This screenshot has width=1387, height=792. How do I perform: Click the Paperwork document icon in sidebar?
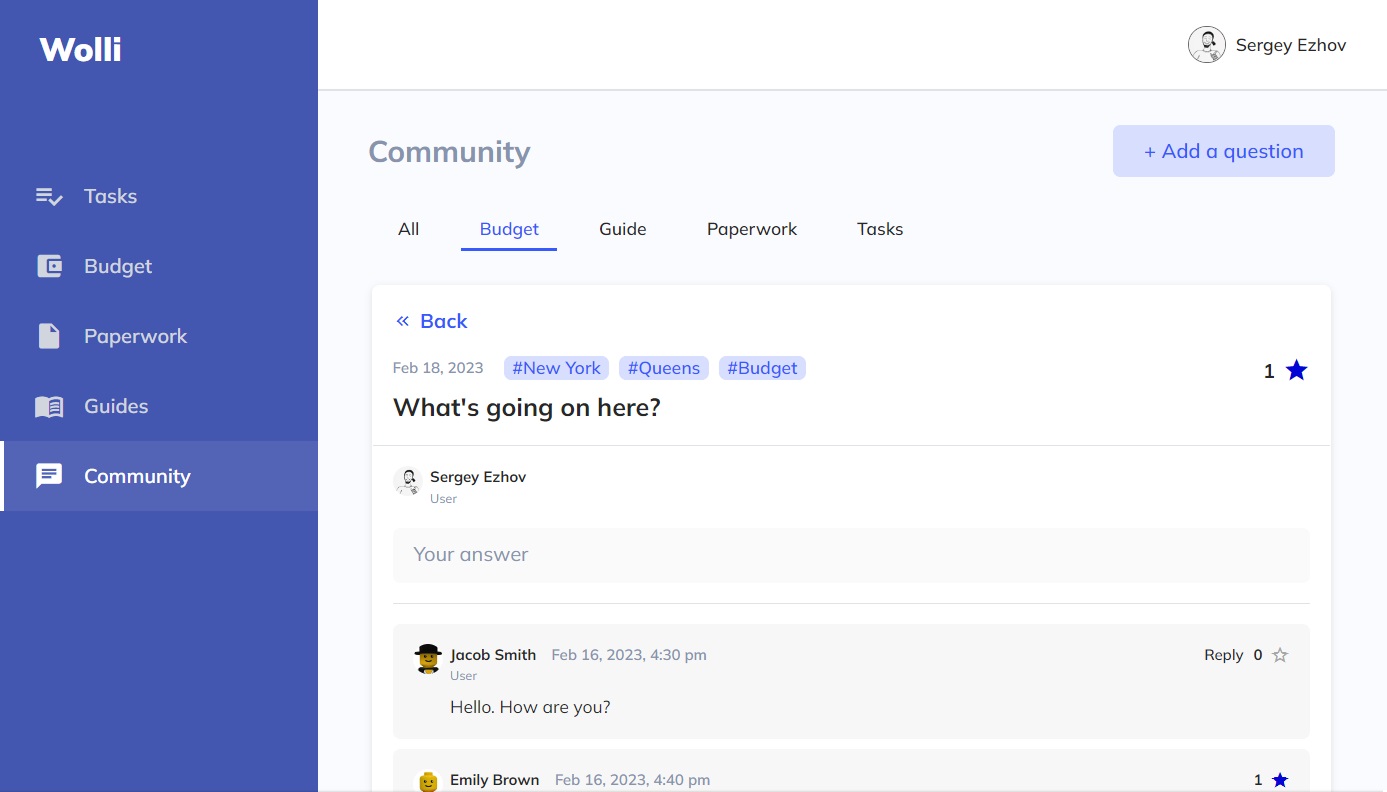pyautogui.click(x=49, y=336)
